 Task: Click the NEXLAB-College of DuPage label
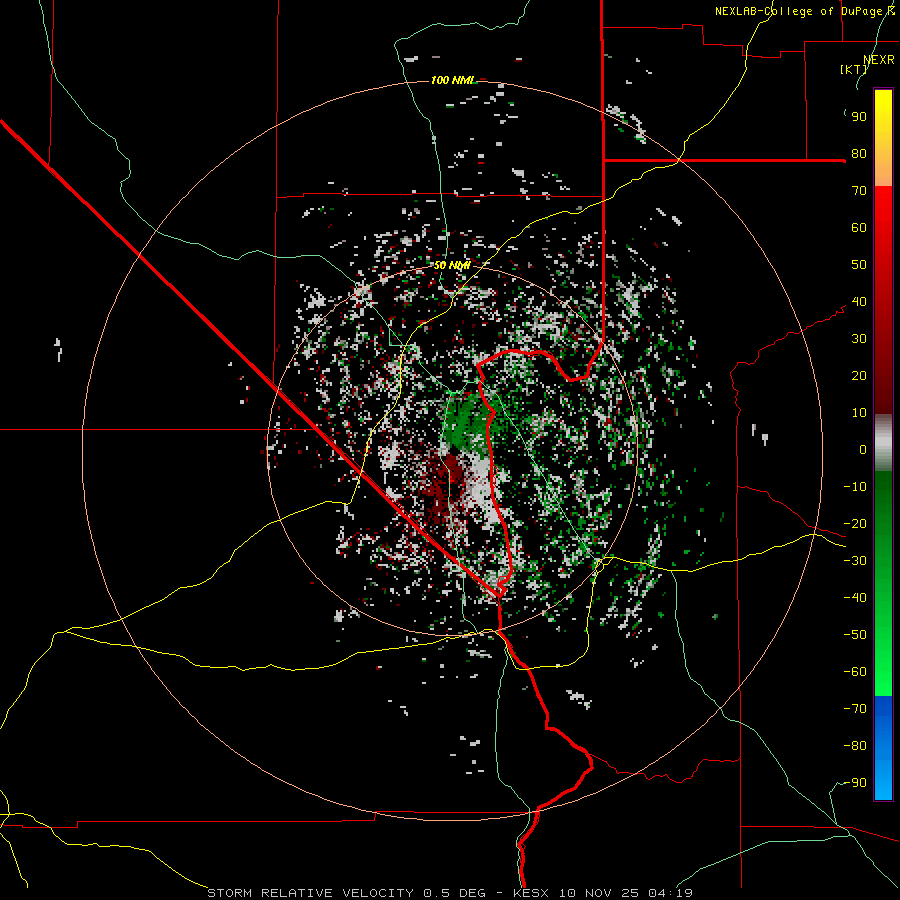pyautogui.click(x=800, y=11)
